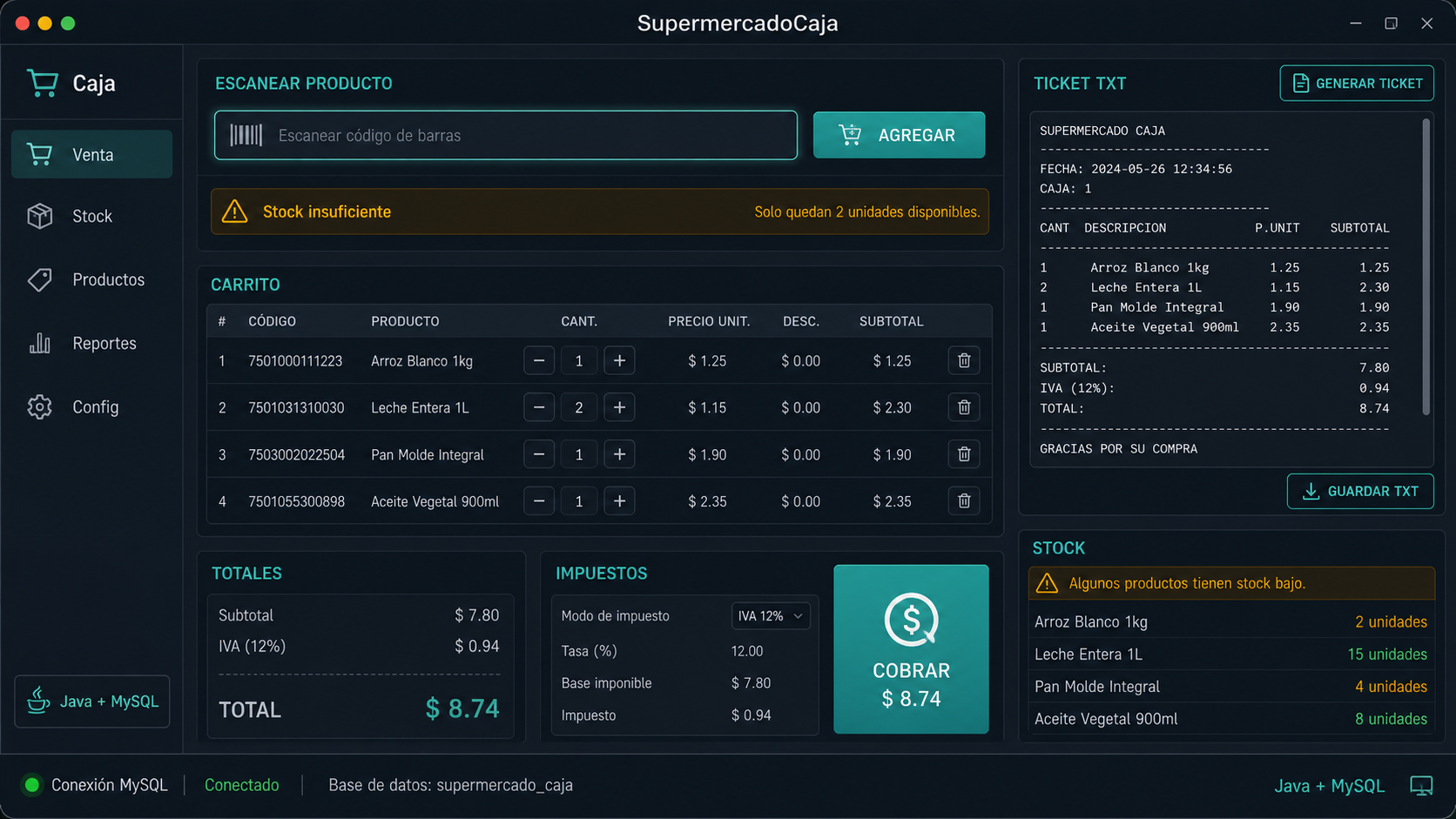1456x819 pixels.
Task: Open Reportes from the sidebar
Action: pos(91,343)
